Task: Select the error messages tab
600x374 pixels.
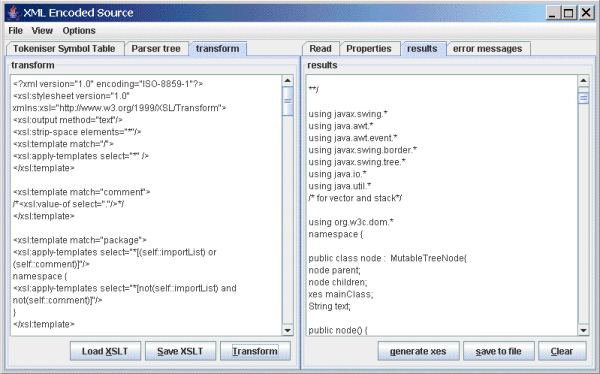Action: (488, 49)
